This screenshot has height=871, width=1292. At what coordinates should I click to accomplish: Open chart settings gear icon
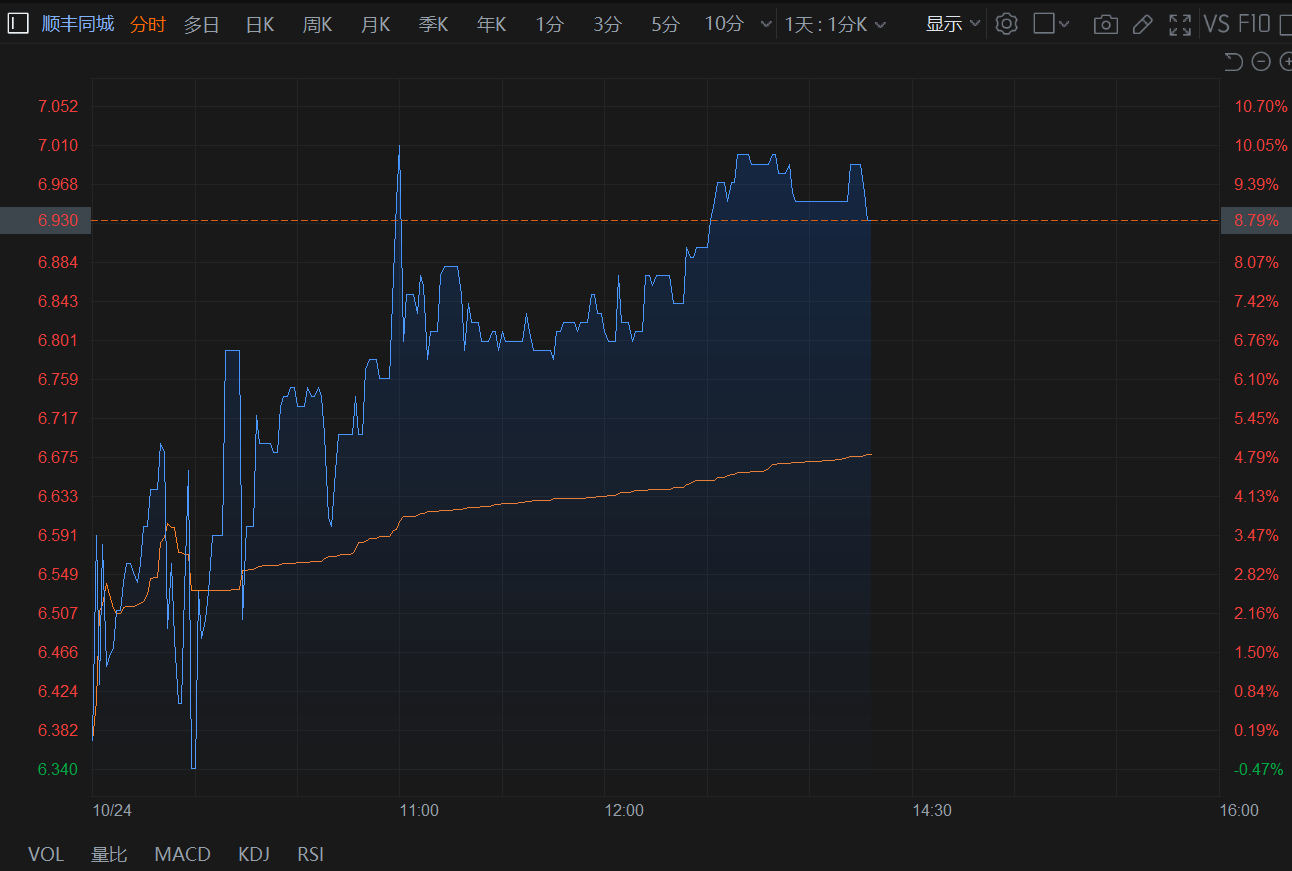pyautogui.click(x=1006, y=24)
